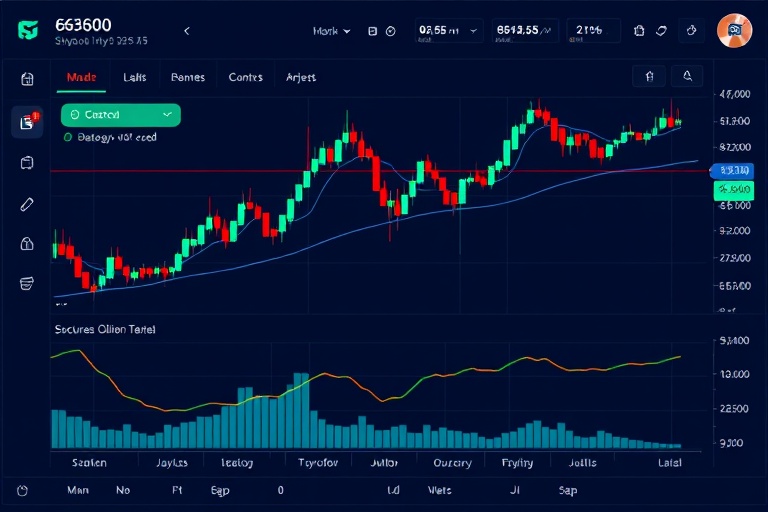Toggle the square icon next to Mark dropdown
This screenshot has width=768, height=512.
(x=373, y=31)
